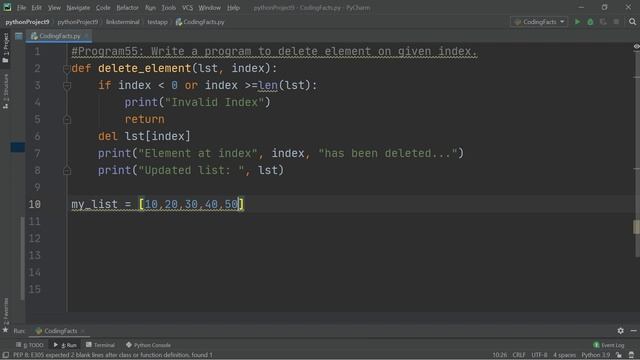The image size is (640, 360).
Task: Open the Project tool window sidebar button
Action: pos(5,48)
